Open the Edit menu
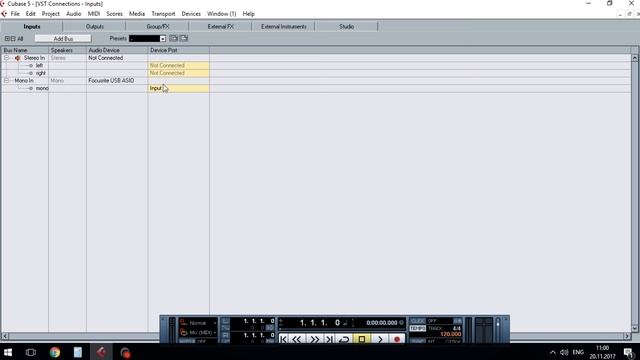The height and width of the screenshot is (360, 640). (x=31, y=14)
